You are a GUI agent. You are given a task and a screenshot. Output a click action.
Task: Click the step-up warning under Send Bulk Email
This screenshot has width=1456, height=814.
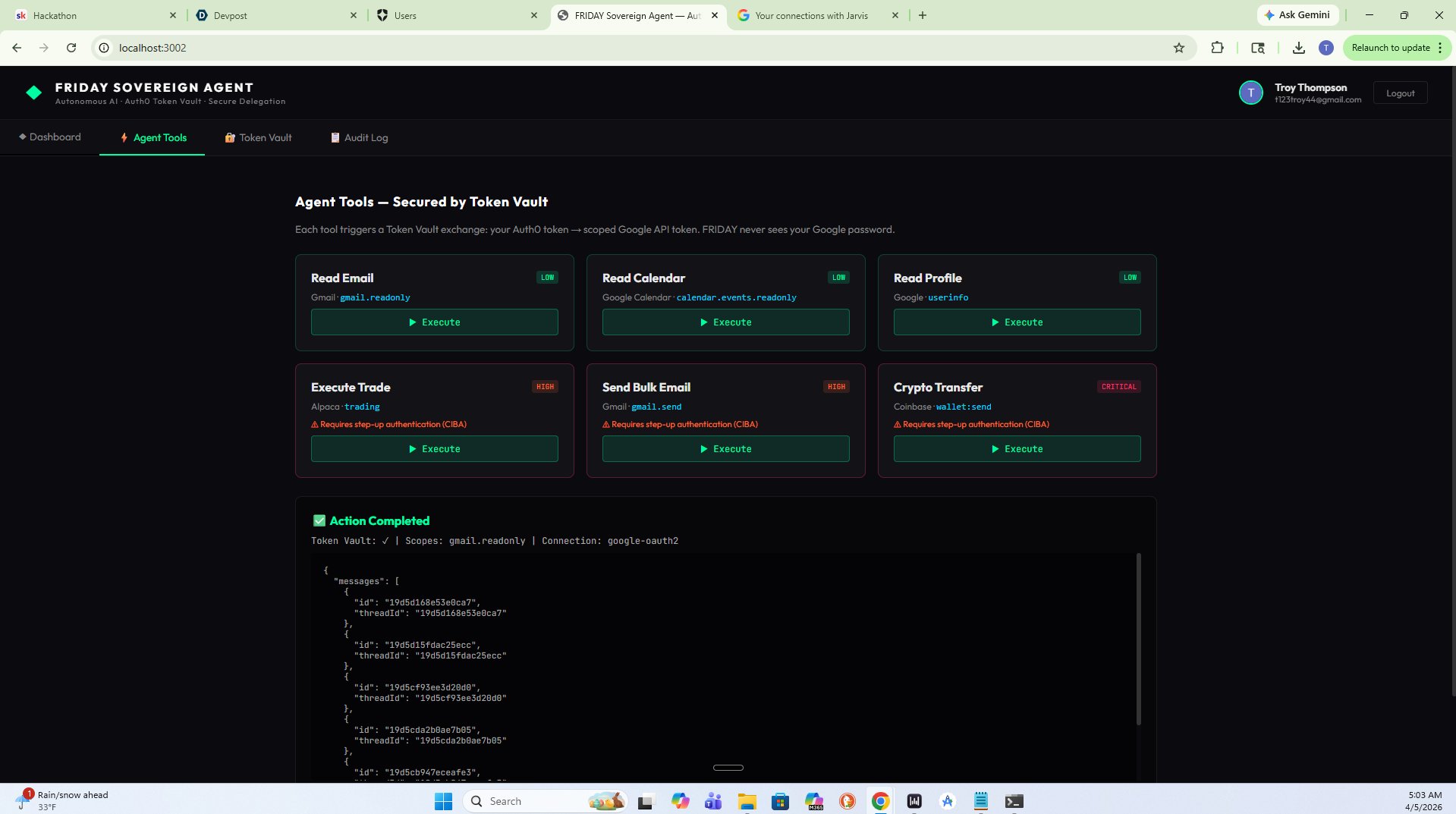click(681, 425)
